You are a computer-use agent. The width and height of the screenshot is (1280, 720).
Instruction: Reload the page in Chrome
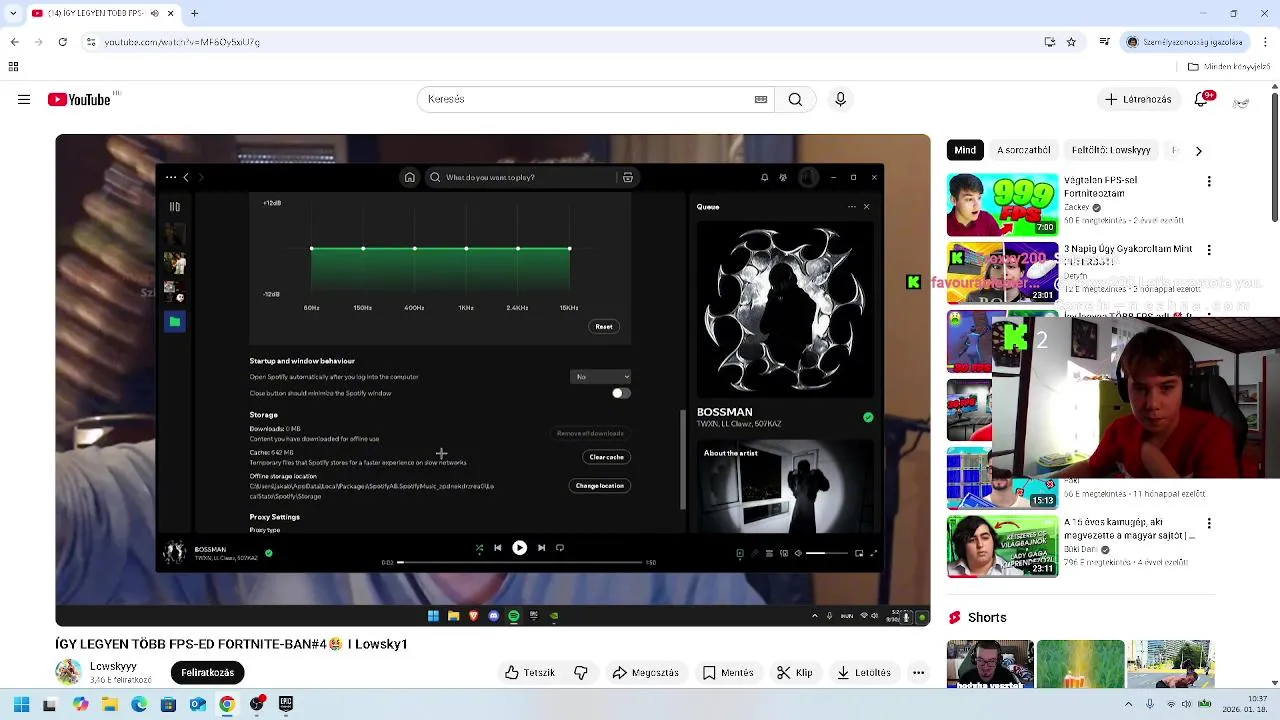coord(62,42)
